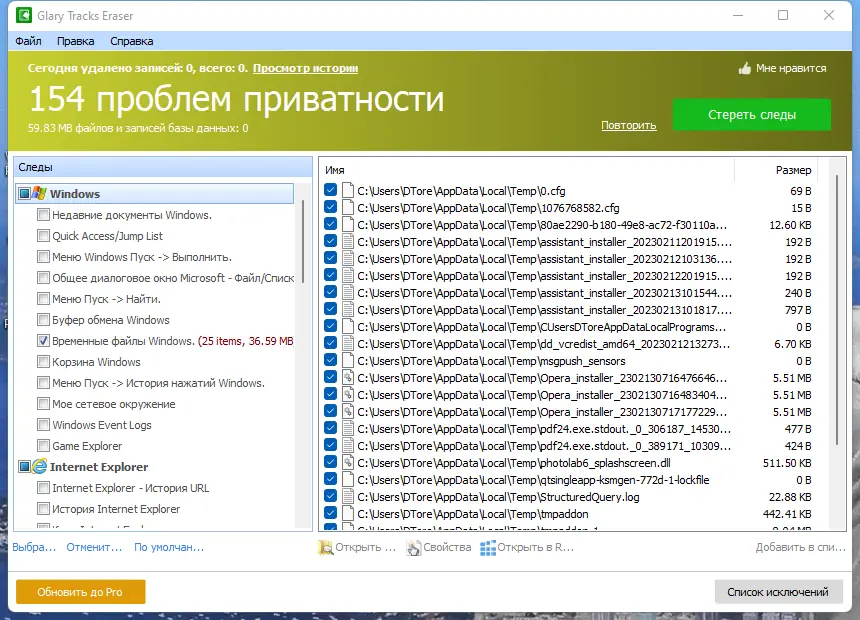Click the Открыть в R... grid icon

487,547
